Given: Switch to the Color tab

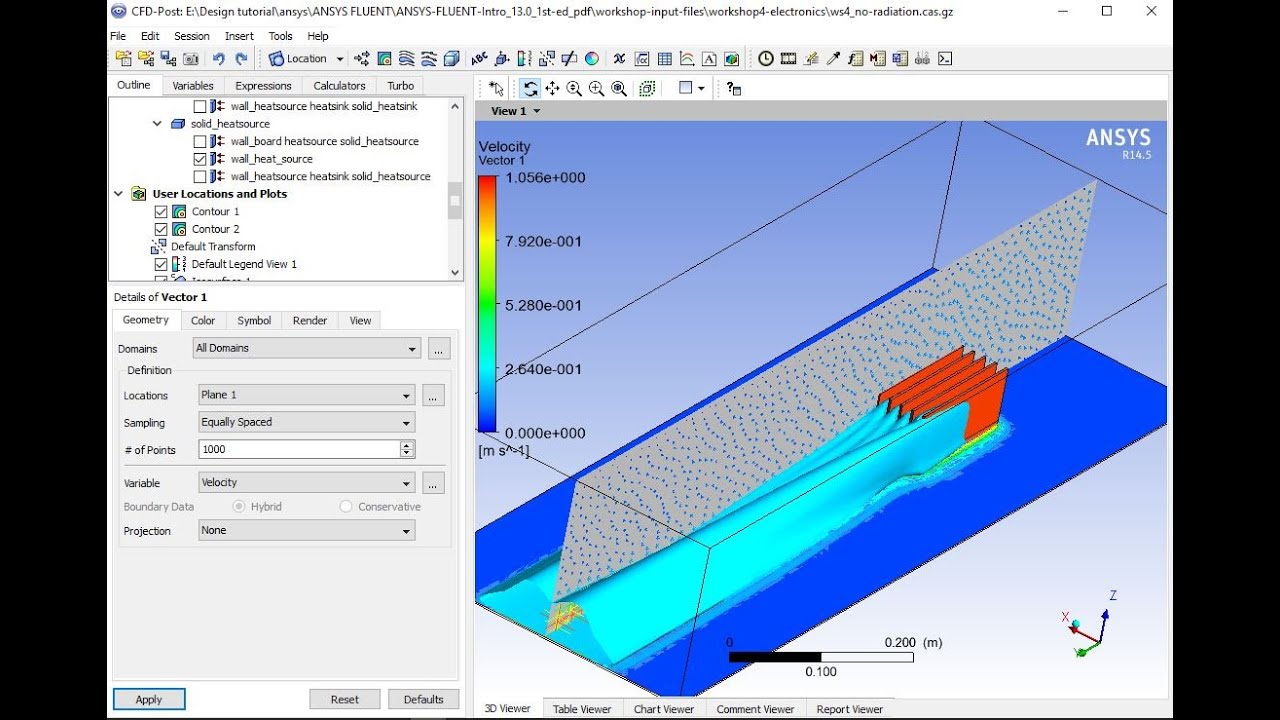Looking at the screenshot, I should click(203, 321).
